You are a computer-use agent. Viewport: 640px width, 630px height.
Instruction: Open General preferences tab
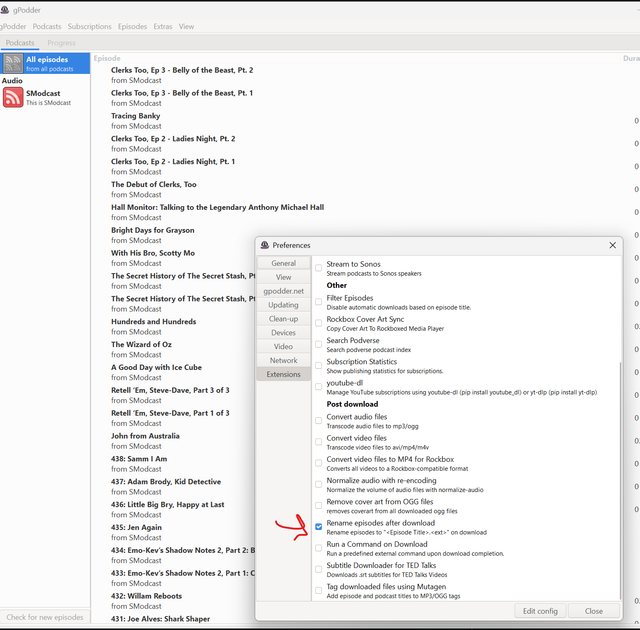283,263
